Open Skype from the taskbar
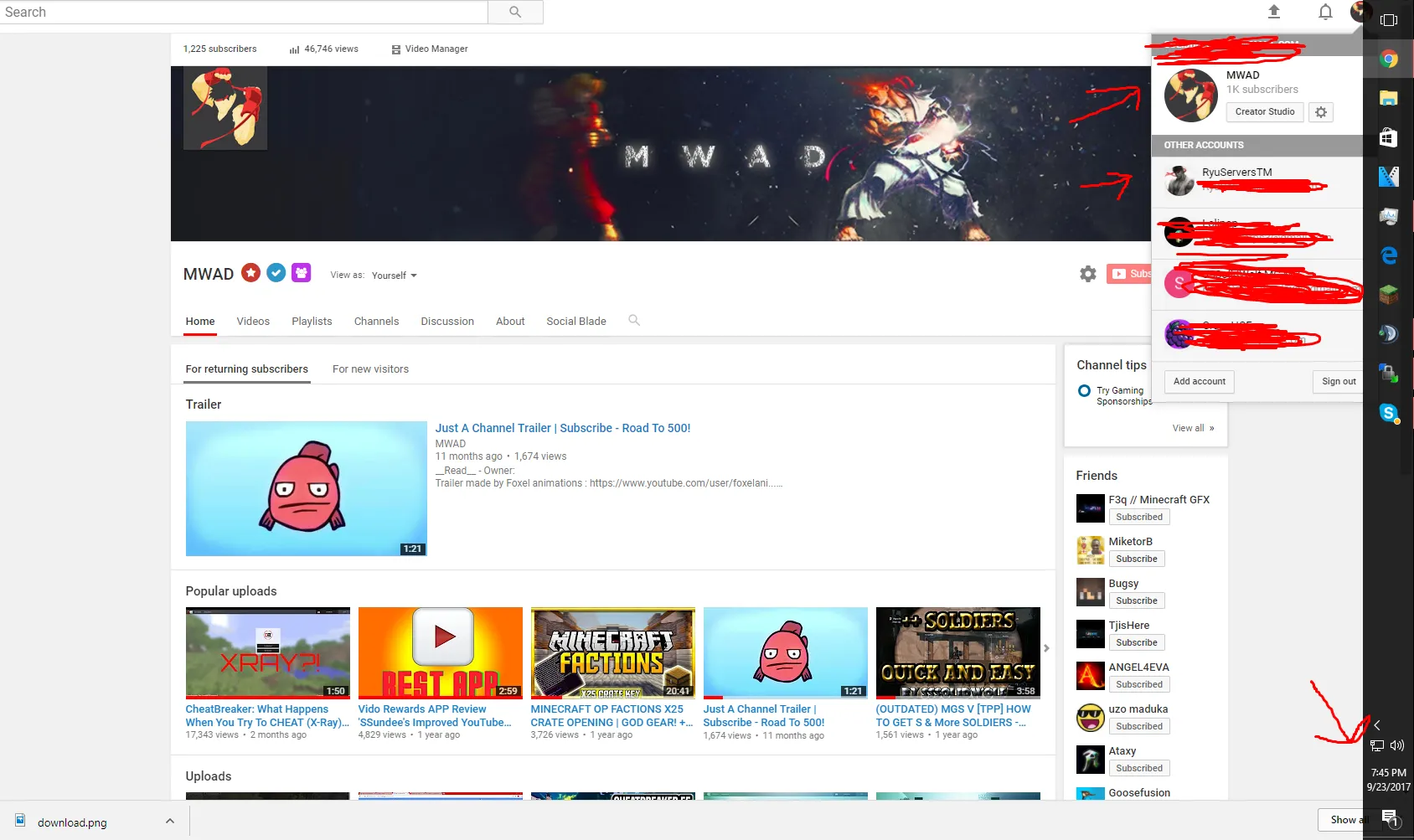The width and height of the screenshot is (1414, 840). coord(1389,412)
